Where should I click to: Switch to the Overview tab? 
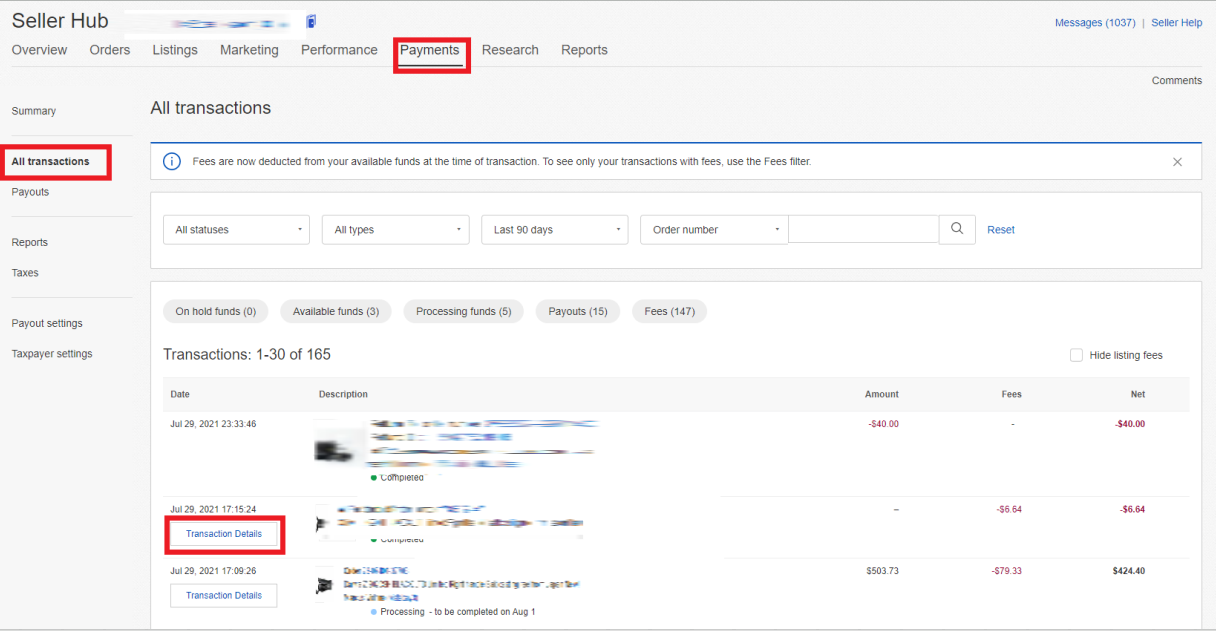pyautogui.click(x=39, y=50)
